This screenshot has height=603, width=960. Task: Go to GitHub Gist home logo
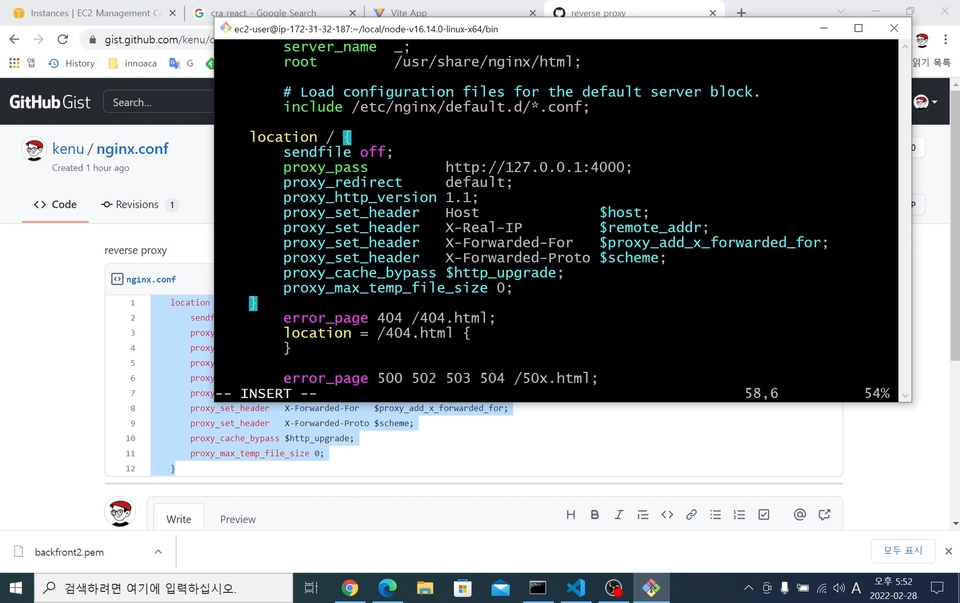click(x=50, y=102)
